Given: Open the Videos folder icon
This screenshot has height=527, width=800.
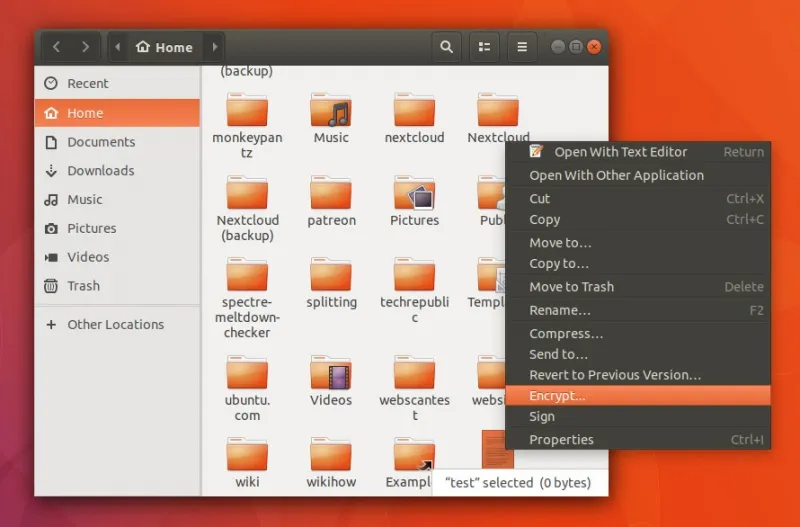Looking at the screenshot, I should [x=331, y=373].
